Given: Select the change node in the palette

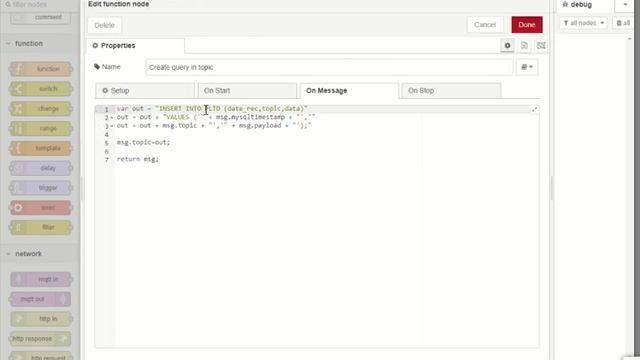Looking at the screenshot, I should pyautogui.click(x=41, y=109).
